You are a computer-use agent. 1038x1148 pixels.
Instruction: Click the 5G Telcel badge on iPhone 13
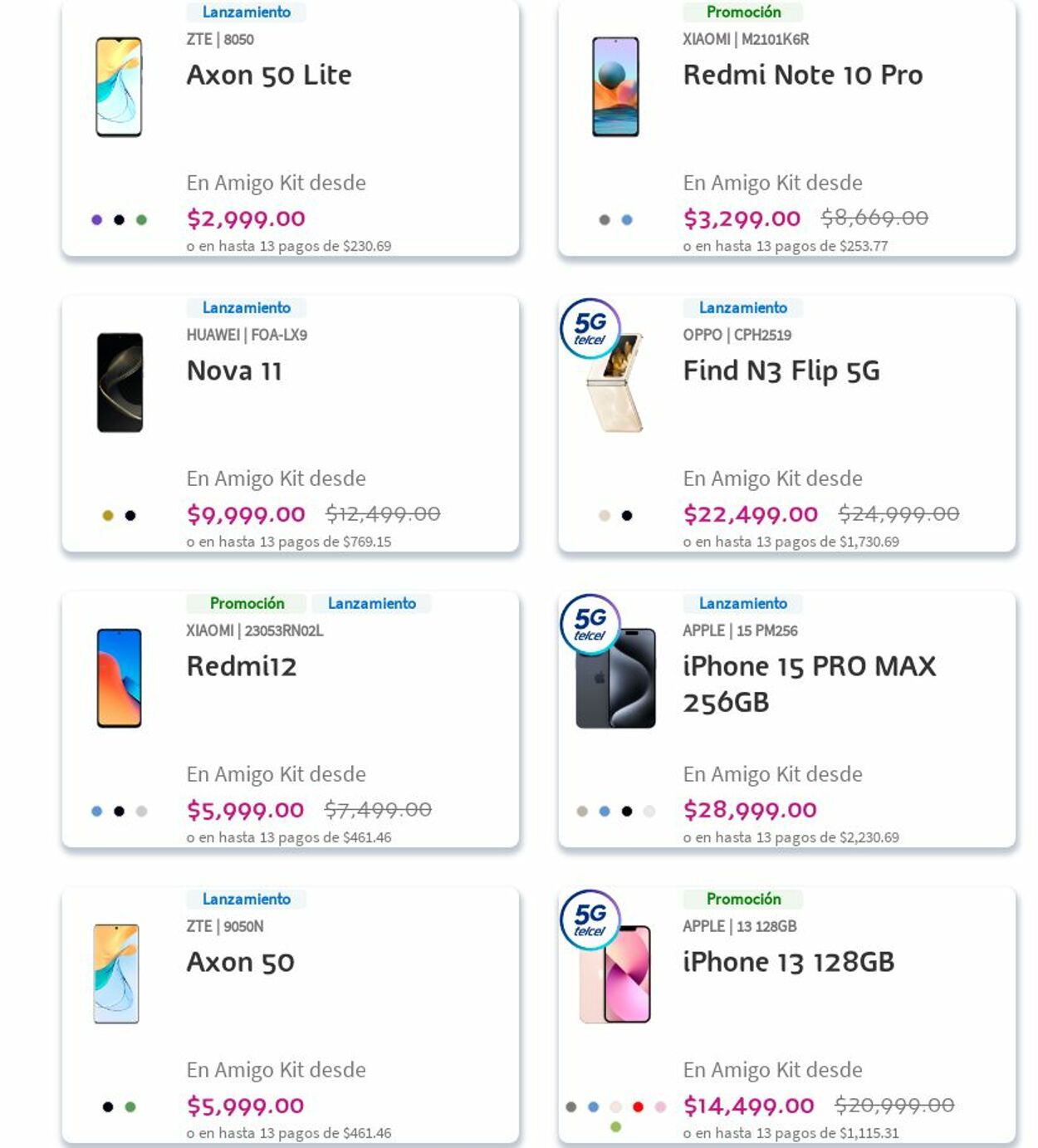(x=590, y=920)
